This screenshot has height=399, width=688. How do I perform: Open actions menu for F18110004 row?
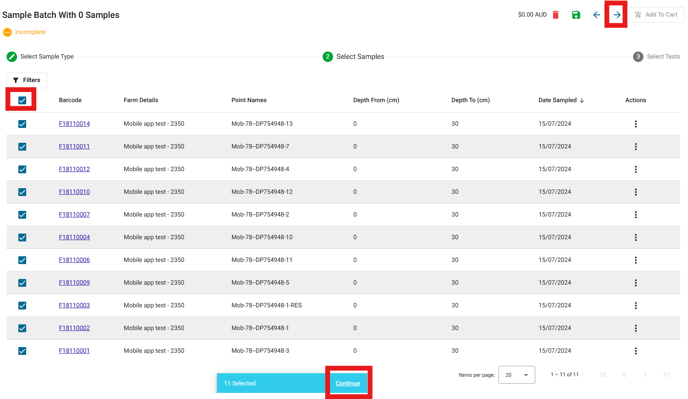tap(635, 237)
